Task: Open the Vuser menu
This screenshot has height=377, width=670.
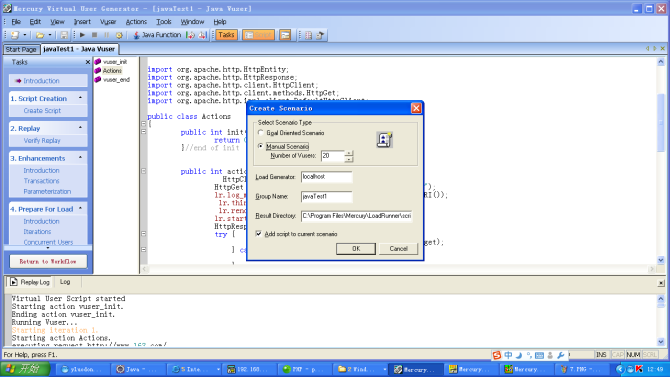Action: [x=108, y=22]
